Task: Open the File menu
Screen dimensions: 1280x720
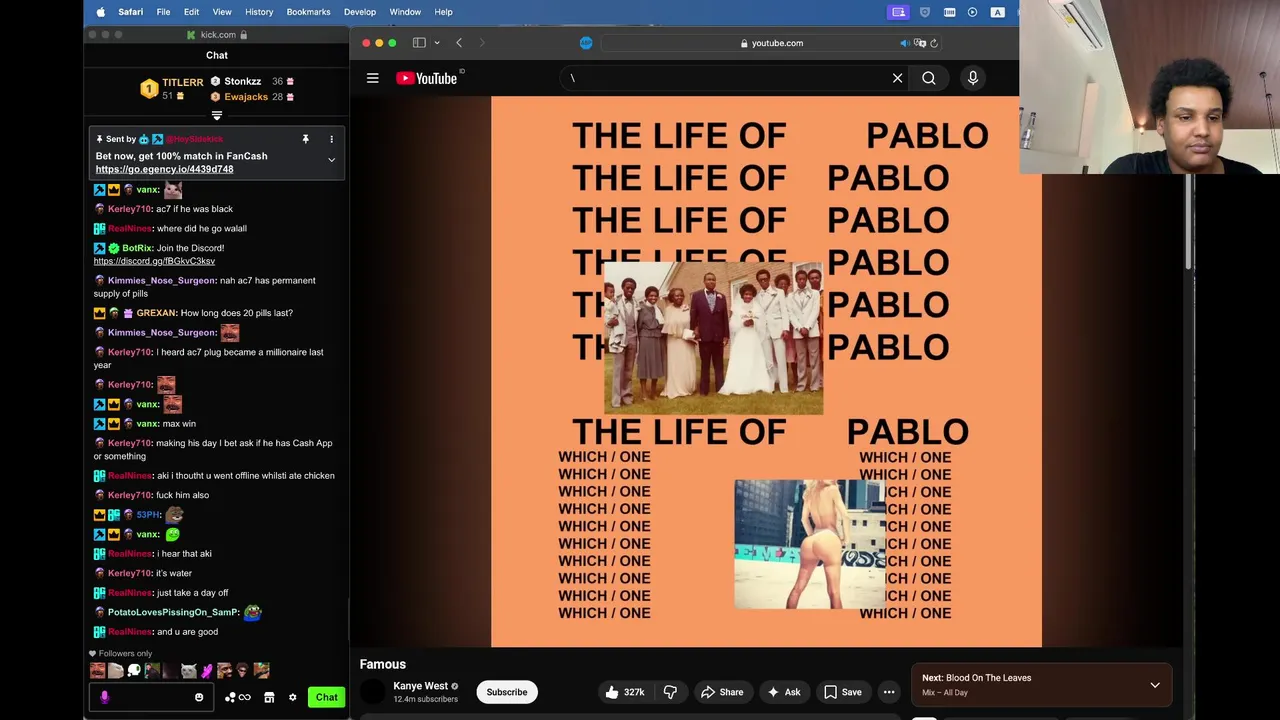Action: point(163,12)
